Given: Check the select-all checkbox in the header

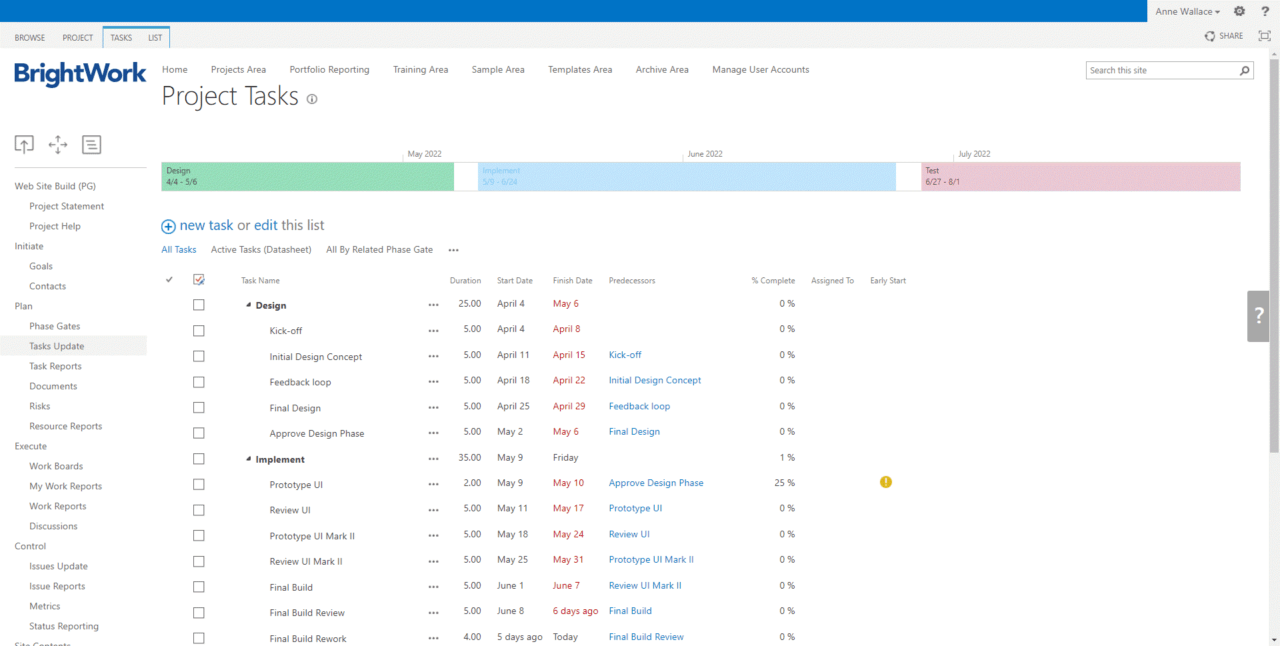Looking at the screenshot, I should [x=198, y=280].
